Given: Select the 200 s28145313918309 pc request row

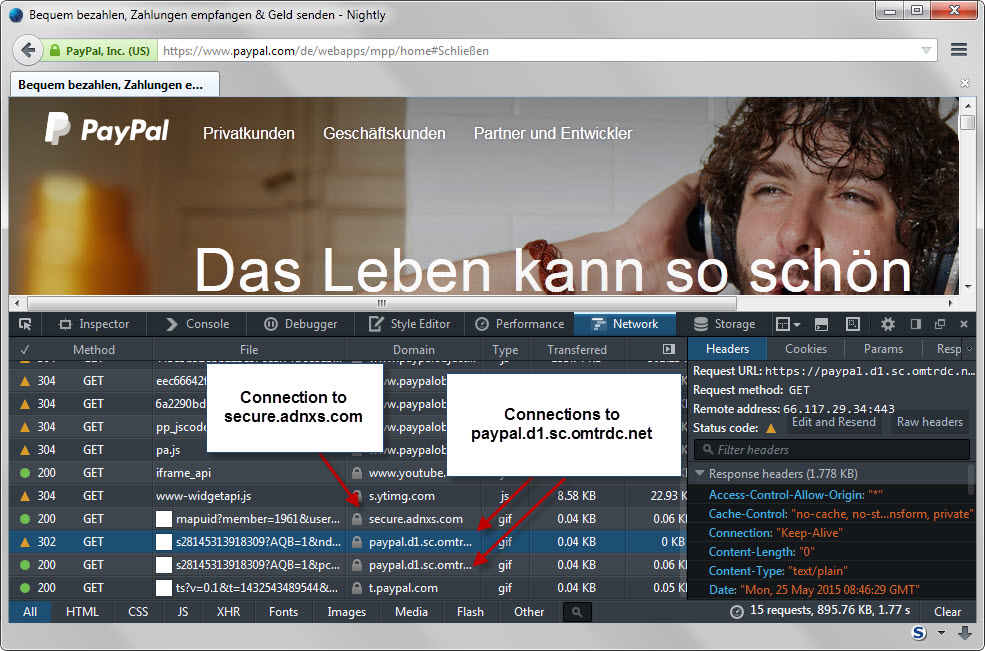Looking at the screenshot, I should 348,565.
